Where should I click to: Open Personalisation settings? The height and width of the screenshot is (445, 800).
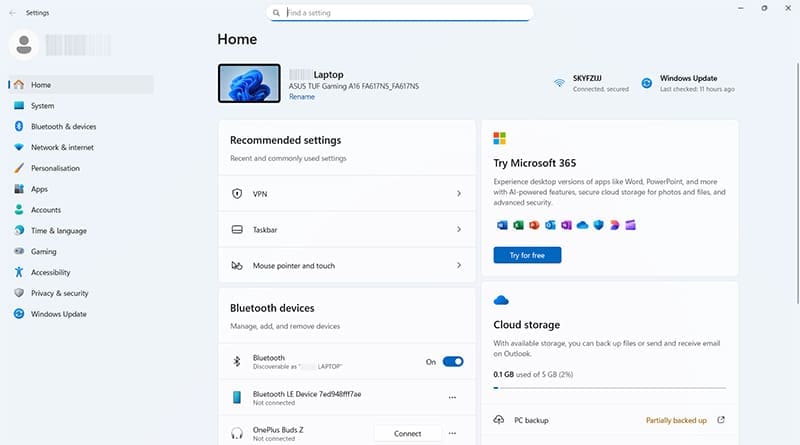click(81, 168)
